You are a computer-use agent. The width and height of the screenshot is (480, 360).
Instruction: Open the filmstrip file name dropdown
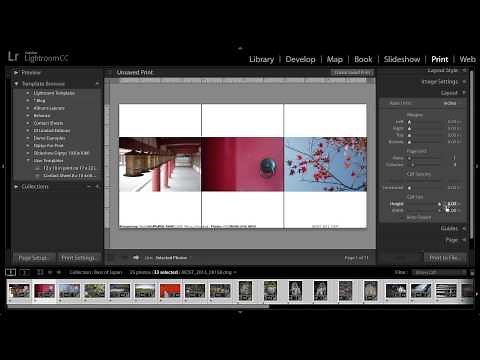(x=209, y=272)
